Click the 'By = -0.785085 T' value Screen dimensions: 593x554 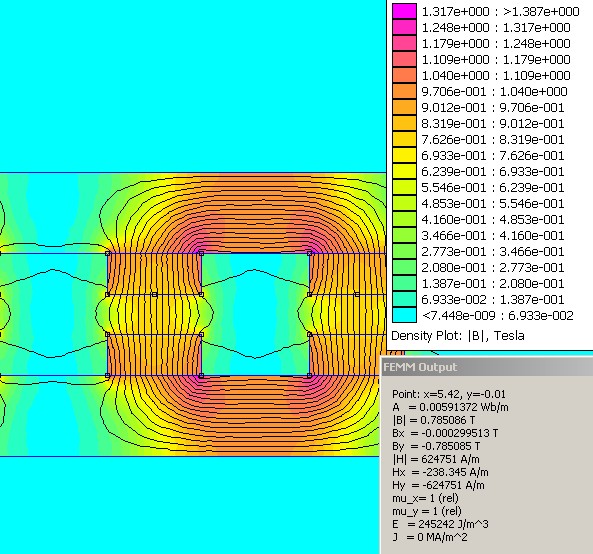[x=436, y=446]
